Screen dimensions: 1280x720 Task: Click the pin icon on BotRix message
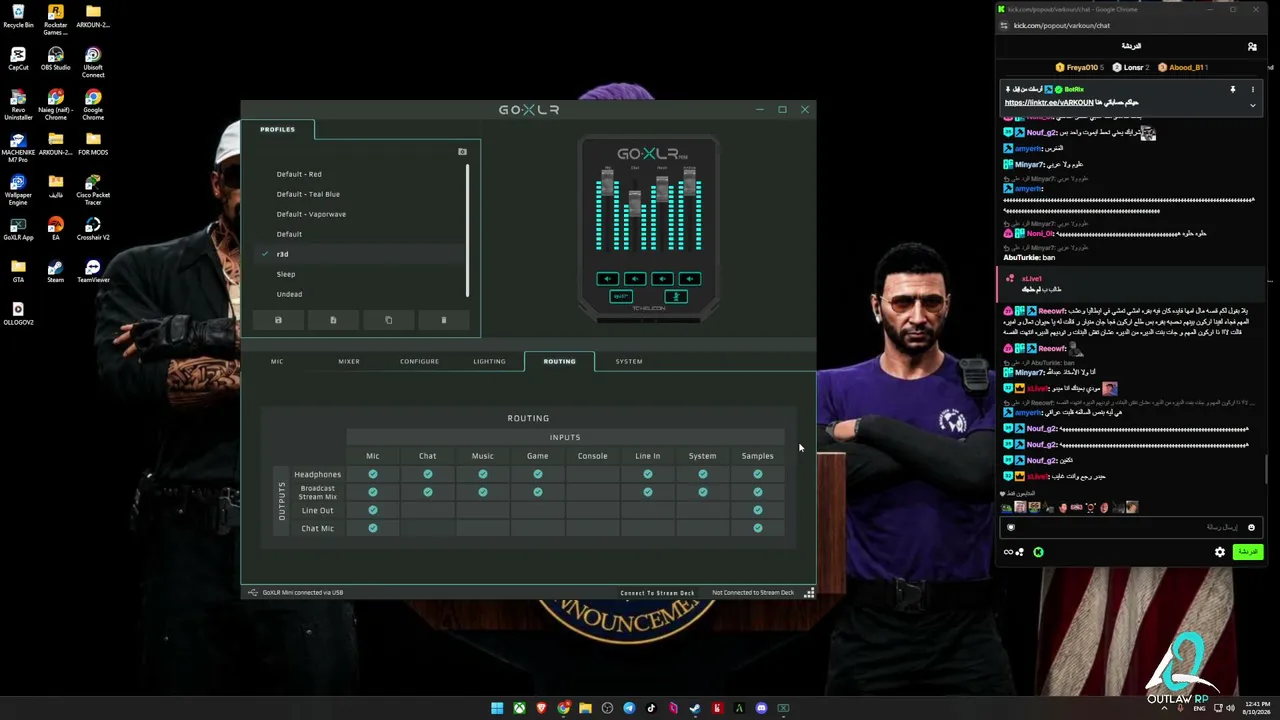click(x=1233, y=90)
